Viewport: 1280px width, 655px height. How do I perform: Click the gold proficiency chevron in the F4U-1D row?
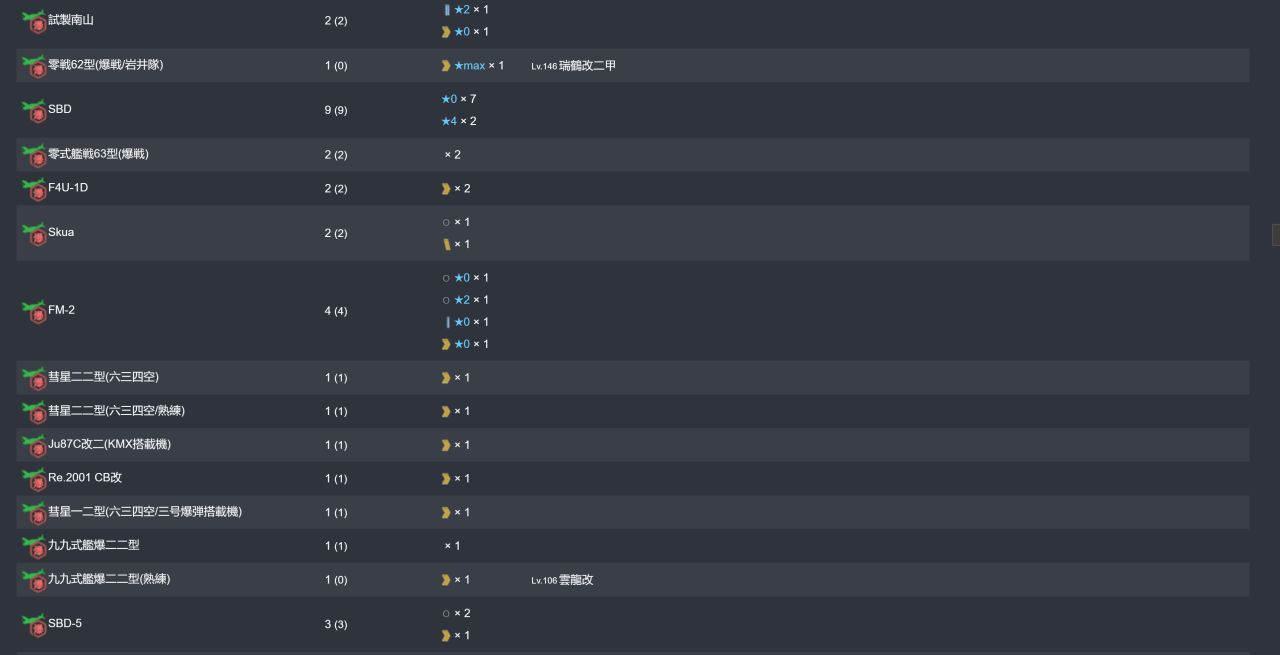446,189
